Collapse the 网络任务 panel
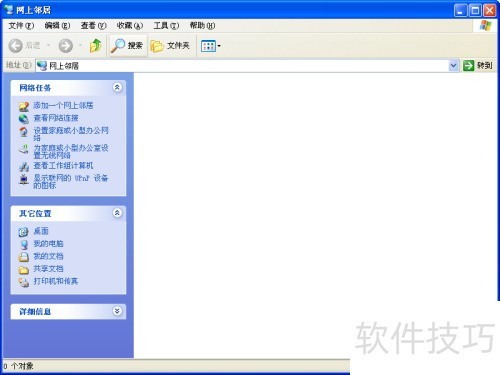 (x=117, y=87)
